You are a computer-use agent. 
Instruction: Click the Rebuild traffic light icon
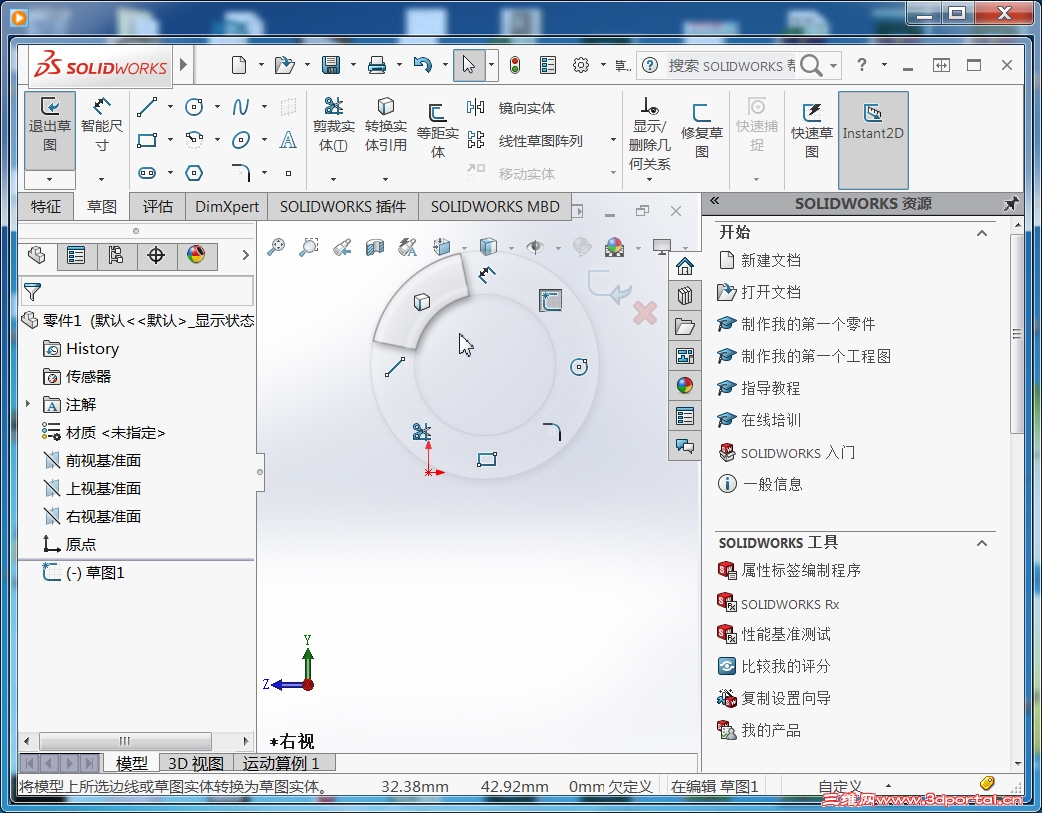pos(514,65)
